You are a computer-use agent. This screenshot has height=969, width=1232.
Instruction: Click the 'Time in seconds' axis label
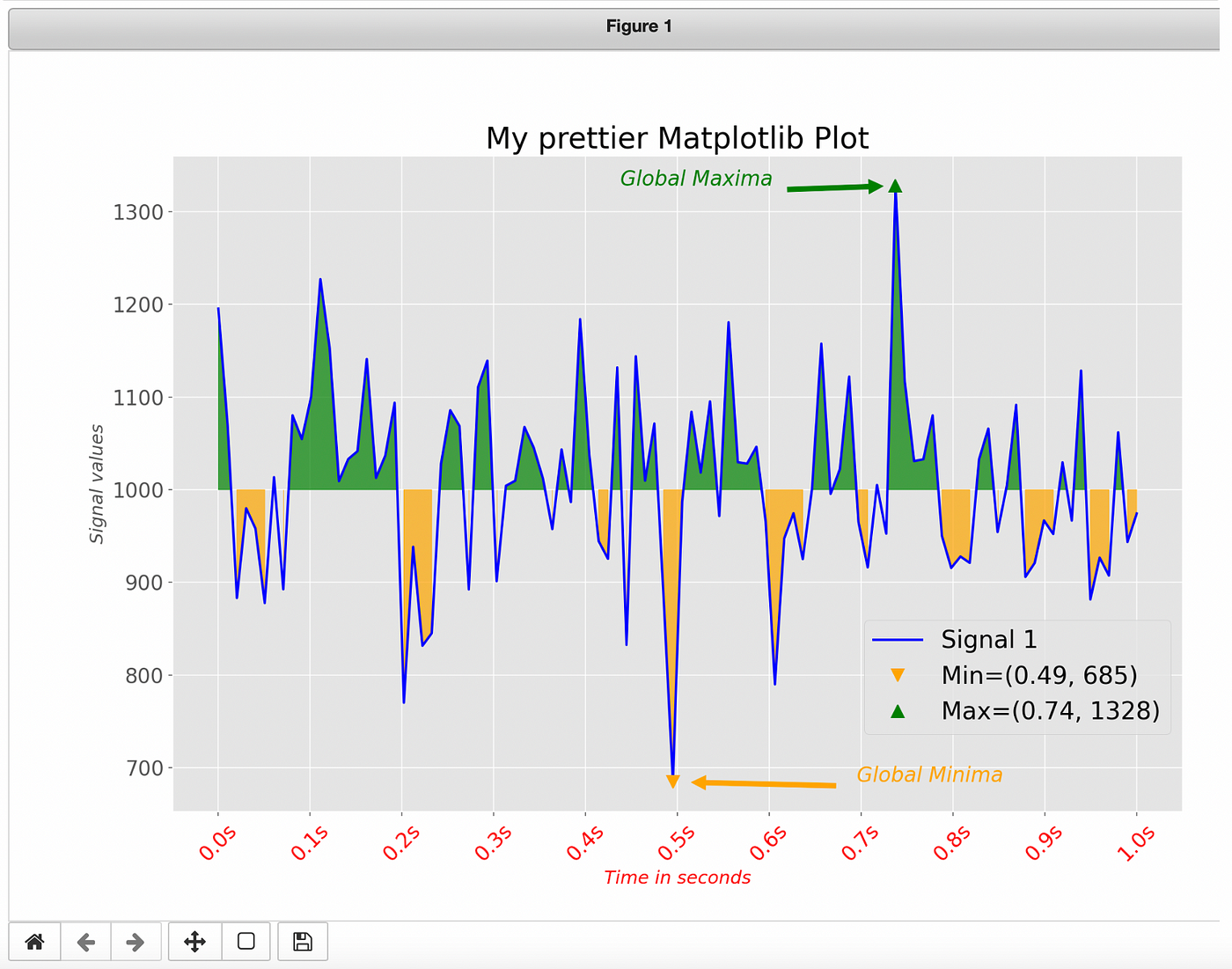[677, 877]
